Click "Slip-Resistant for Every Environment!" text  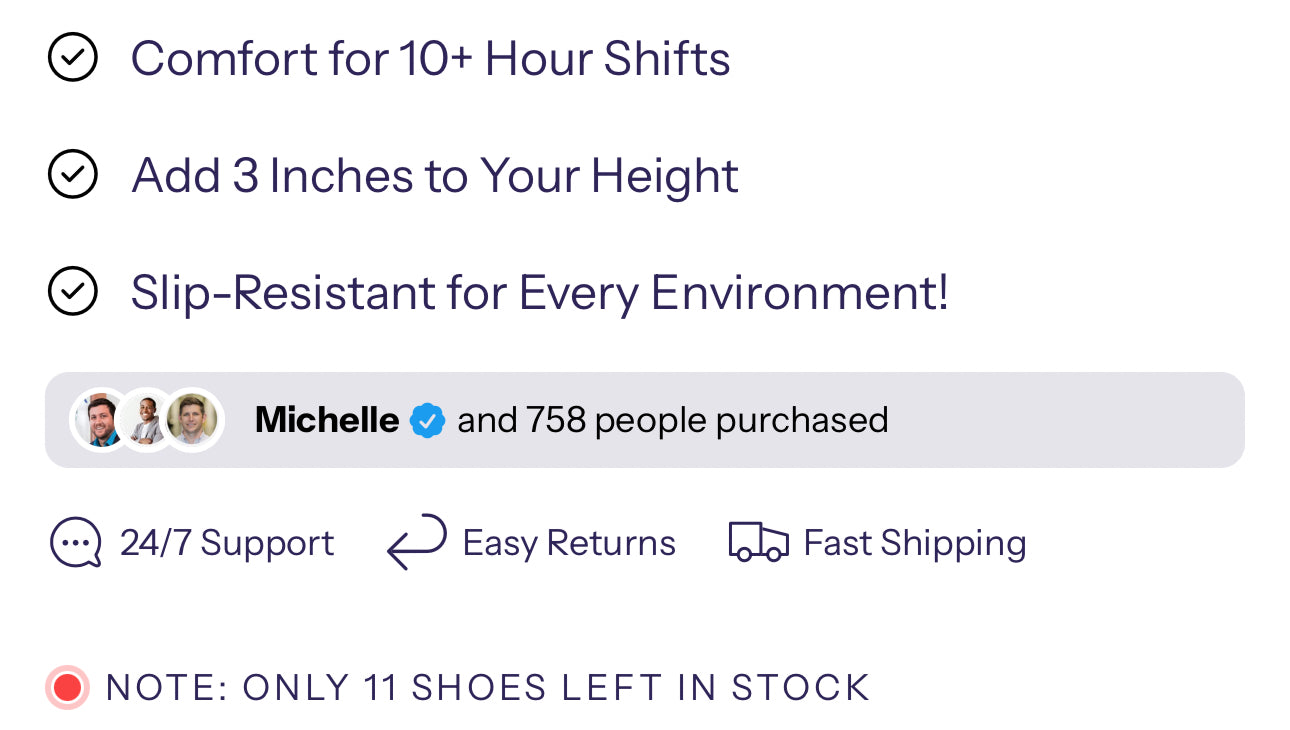coord(540,294)
